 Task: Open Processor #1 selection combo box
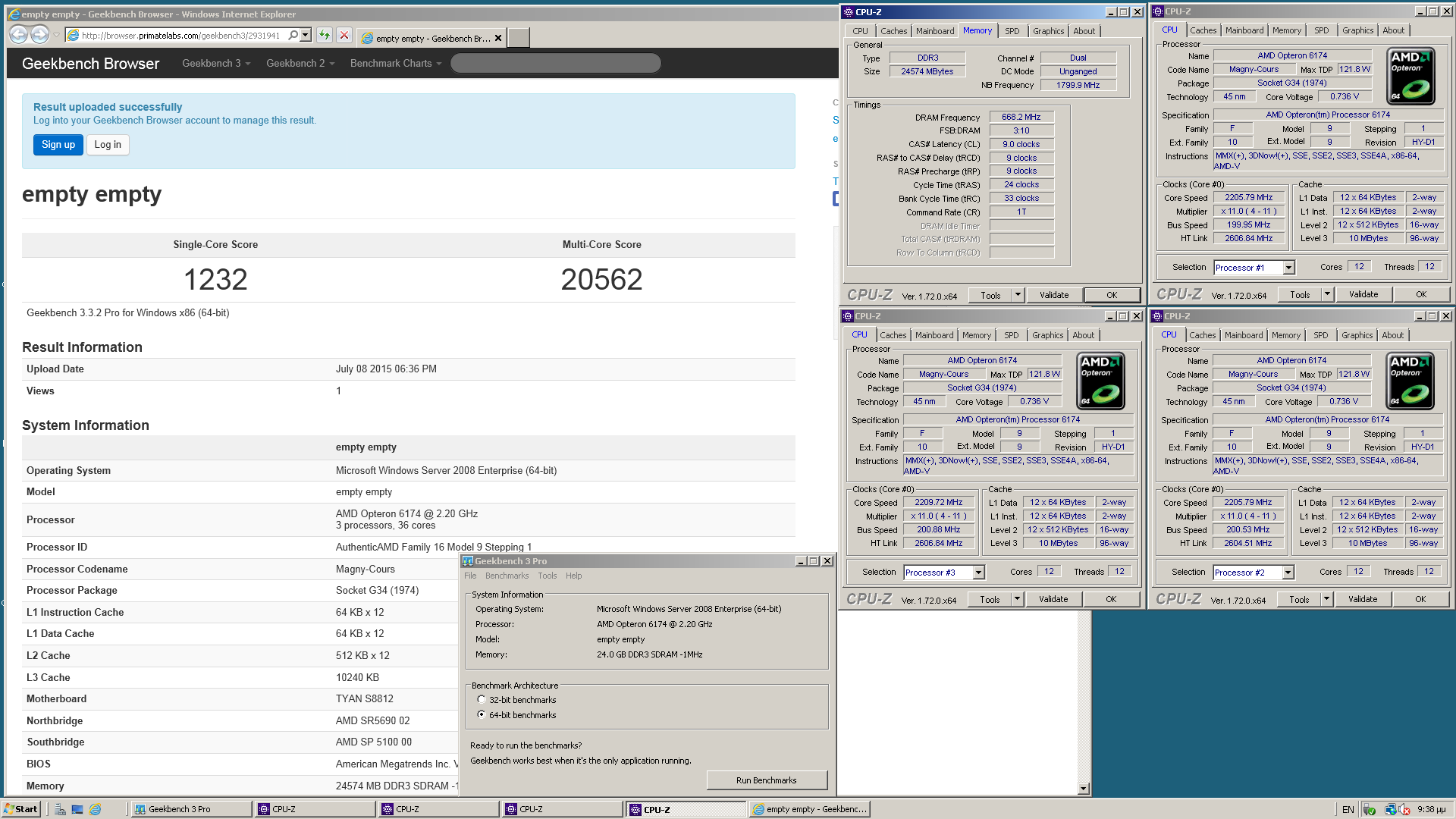pyautogui.click(x=1288, y=268)
